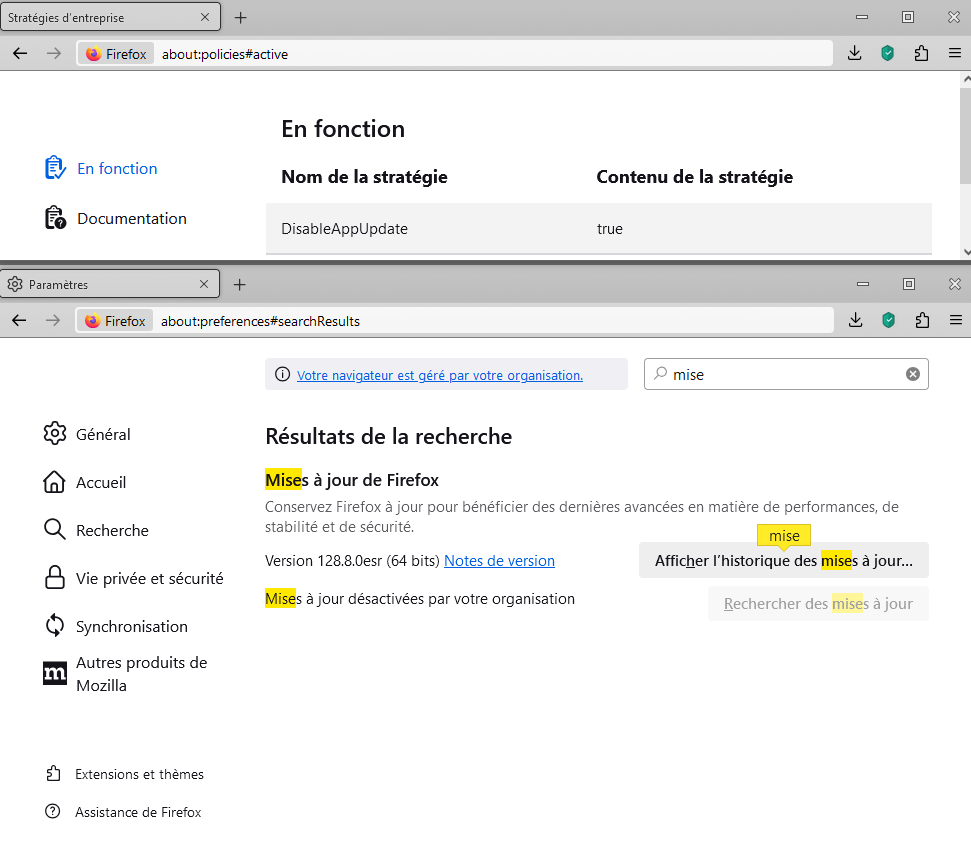Click Firefox identity badge in the Paramètres window
The height and width of the screenshot is (864, 971).
tap(115, 321)
